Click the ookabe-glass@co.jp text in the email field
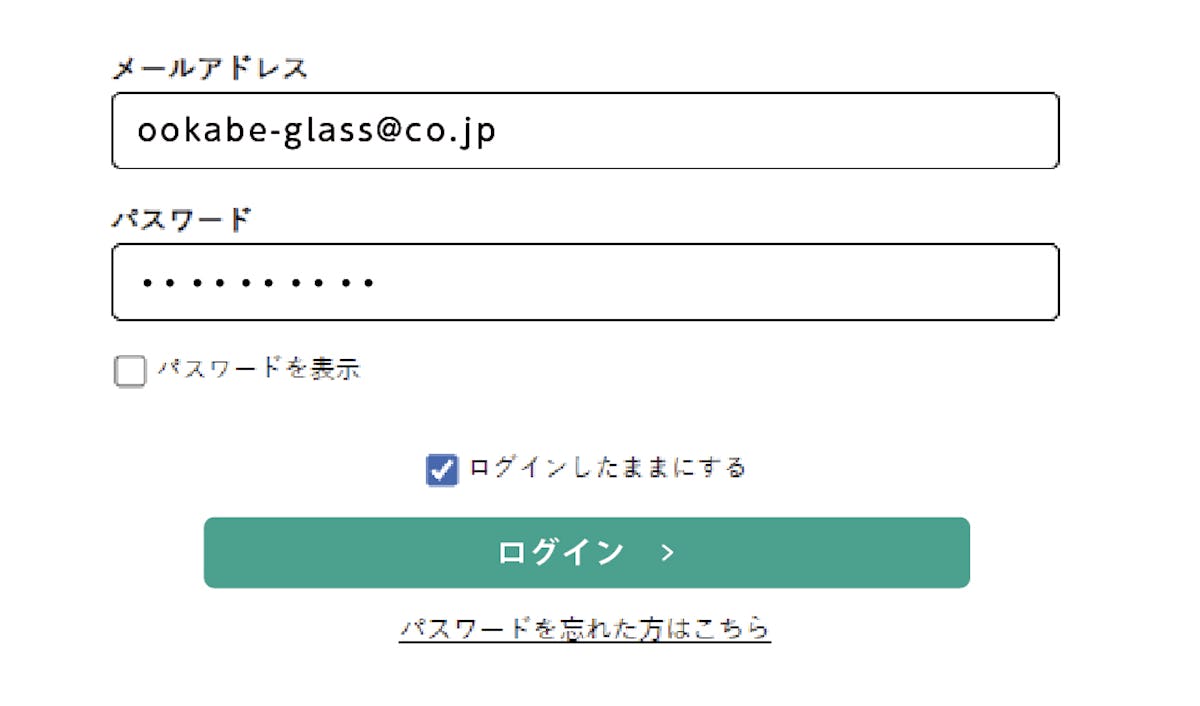1200x706 pixels. [x=316, y=131]
